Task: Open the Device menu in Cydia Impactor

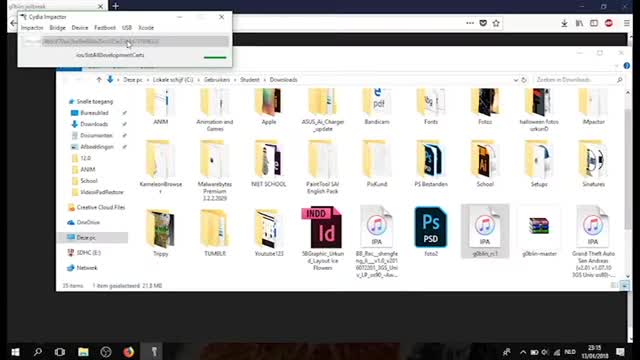Action: [80, 28]
